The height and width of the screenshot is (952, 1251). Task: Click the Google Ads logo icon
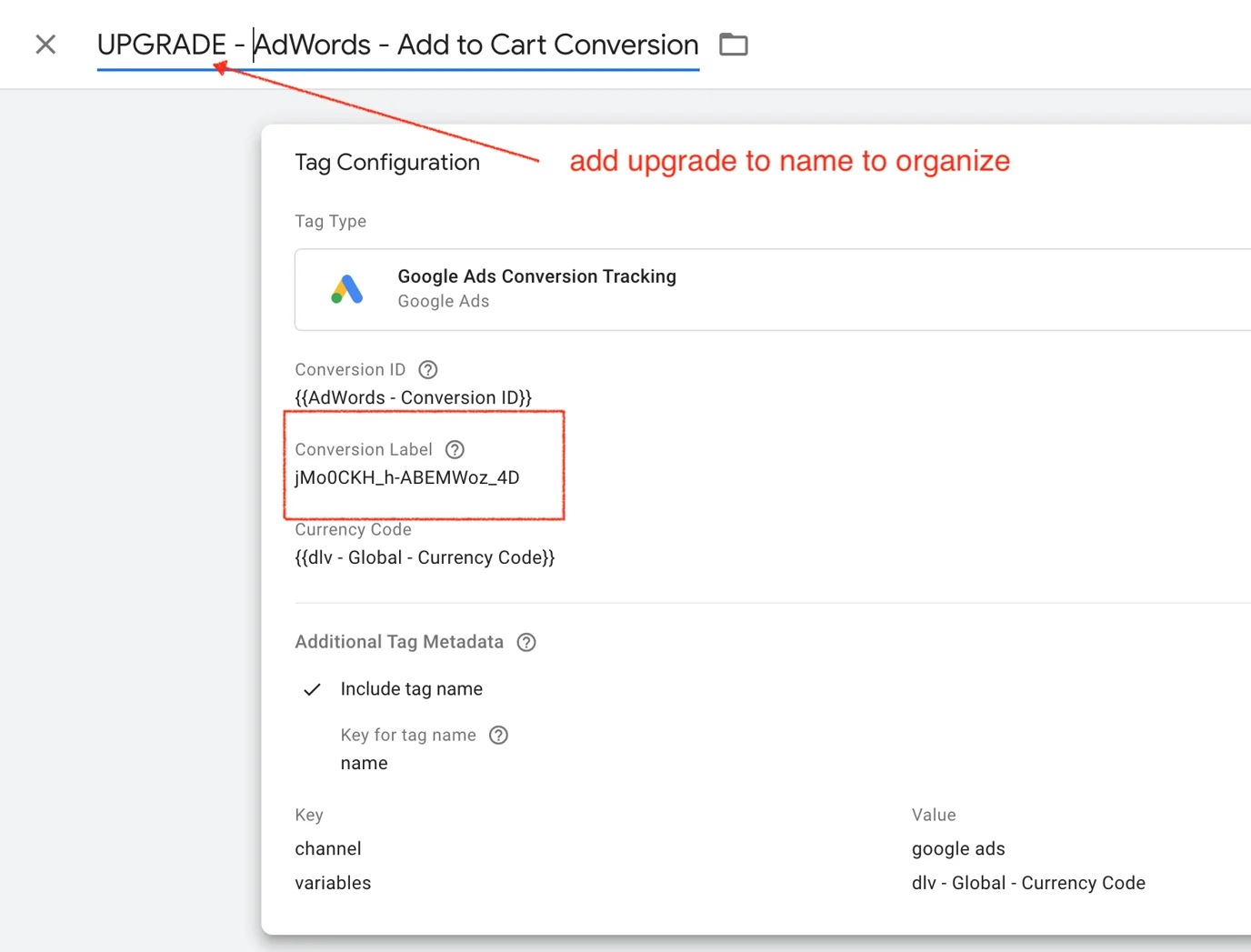[347, 289]
